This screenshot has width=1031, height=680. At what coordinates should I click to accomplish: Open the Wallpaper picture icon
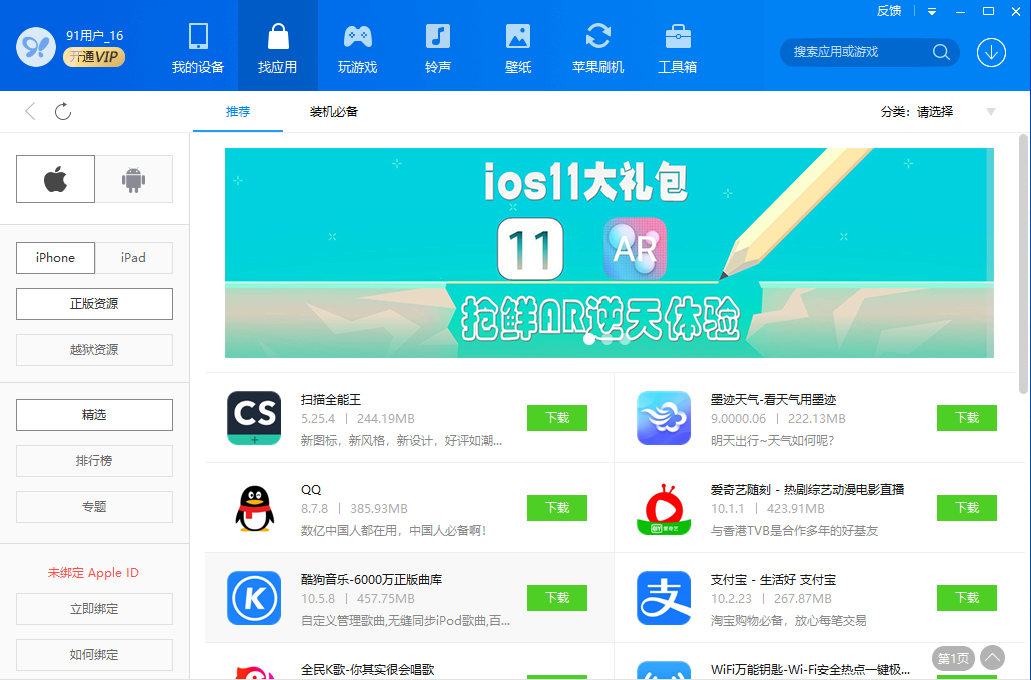[518, 37]
